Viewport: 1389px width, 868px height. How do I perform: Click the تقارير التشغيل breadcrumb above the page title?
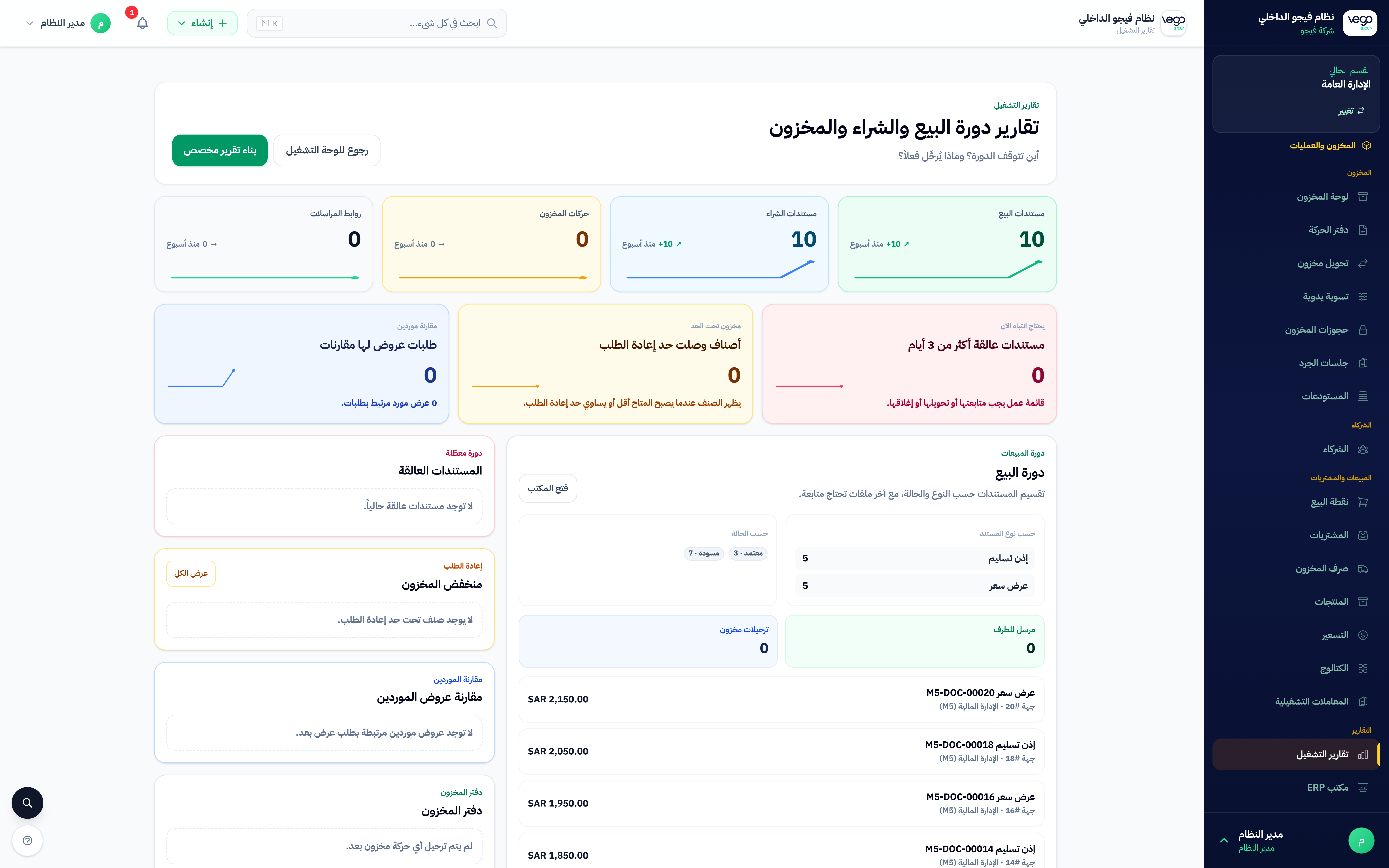click(1016, 106)
